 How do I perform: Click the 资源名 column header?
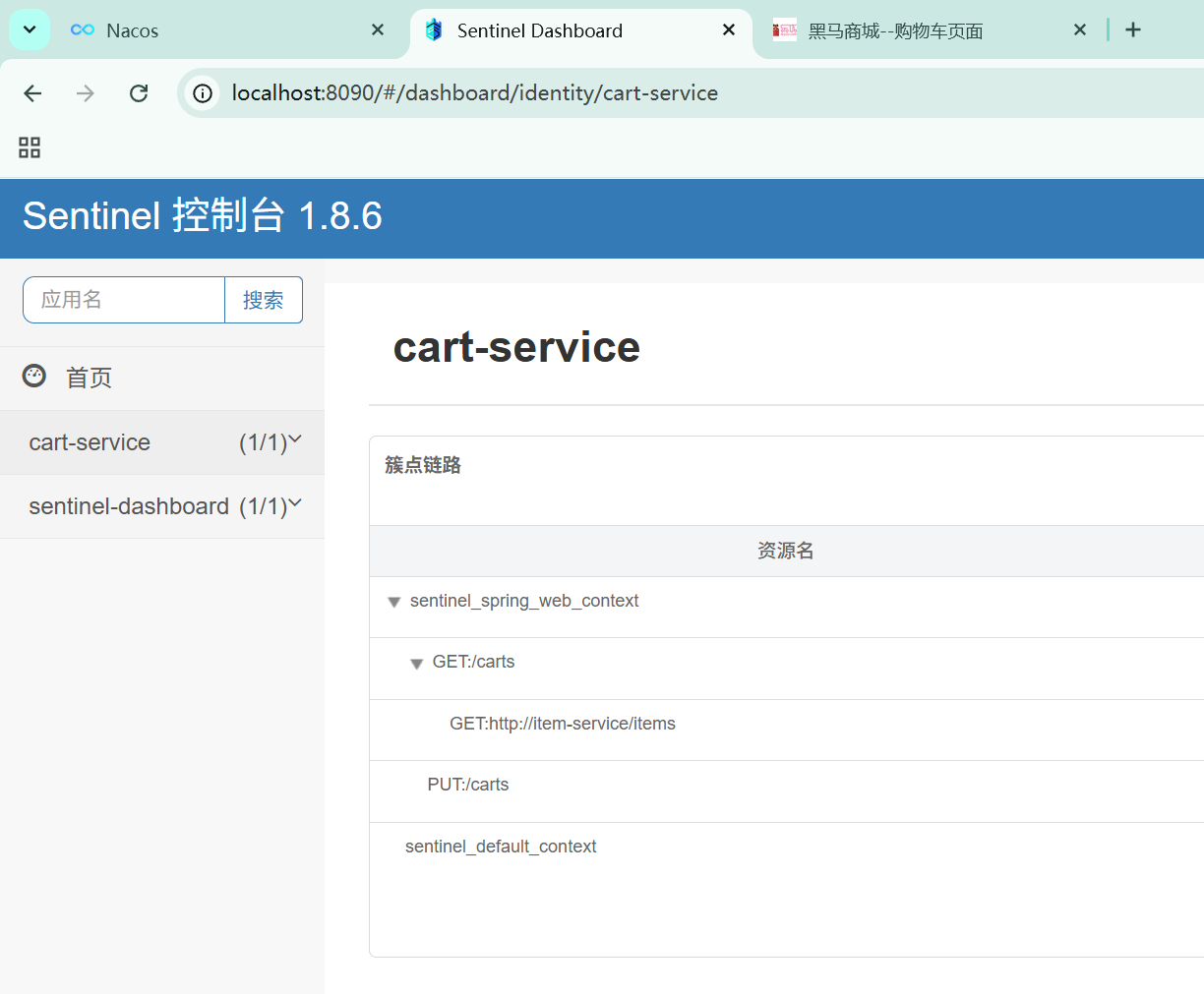pyautogui.click(x=786, y=551)
